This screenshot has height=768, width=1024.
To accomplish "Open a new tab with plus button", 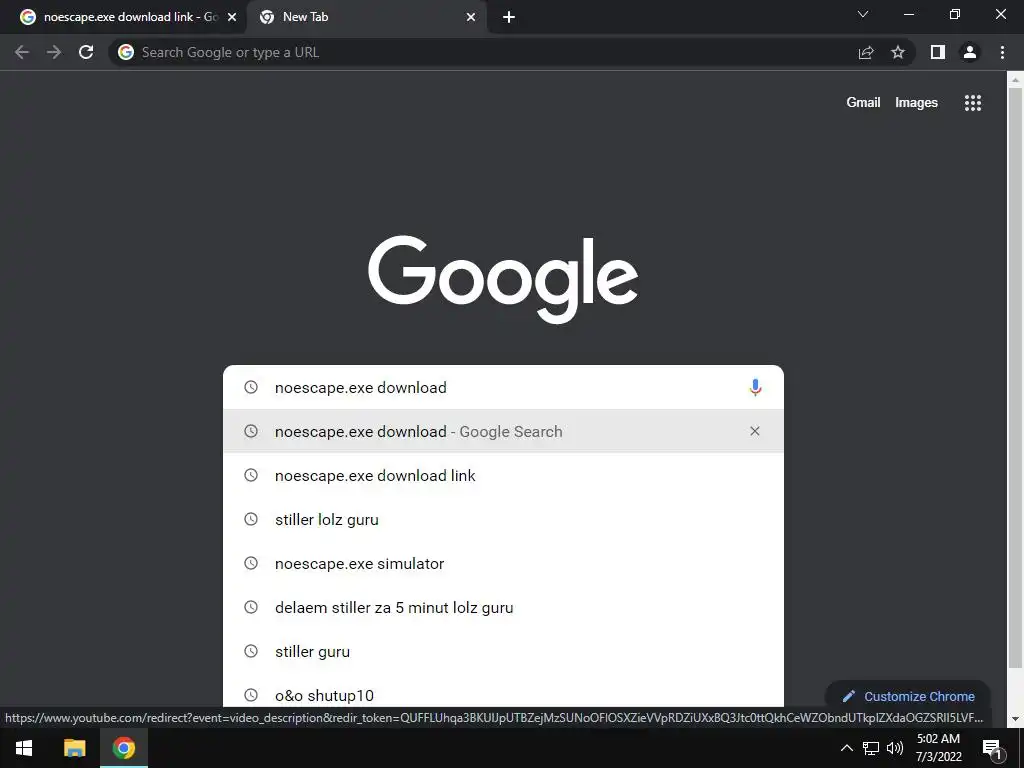I will coord(509,17).
